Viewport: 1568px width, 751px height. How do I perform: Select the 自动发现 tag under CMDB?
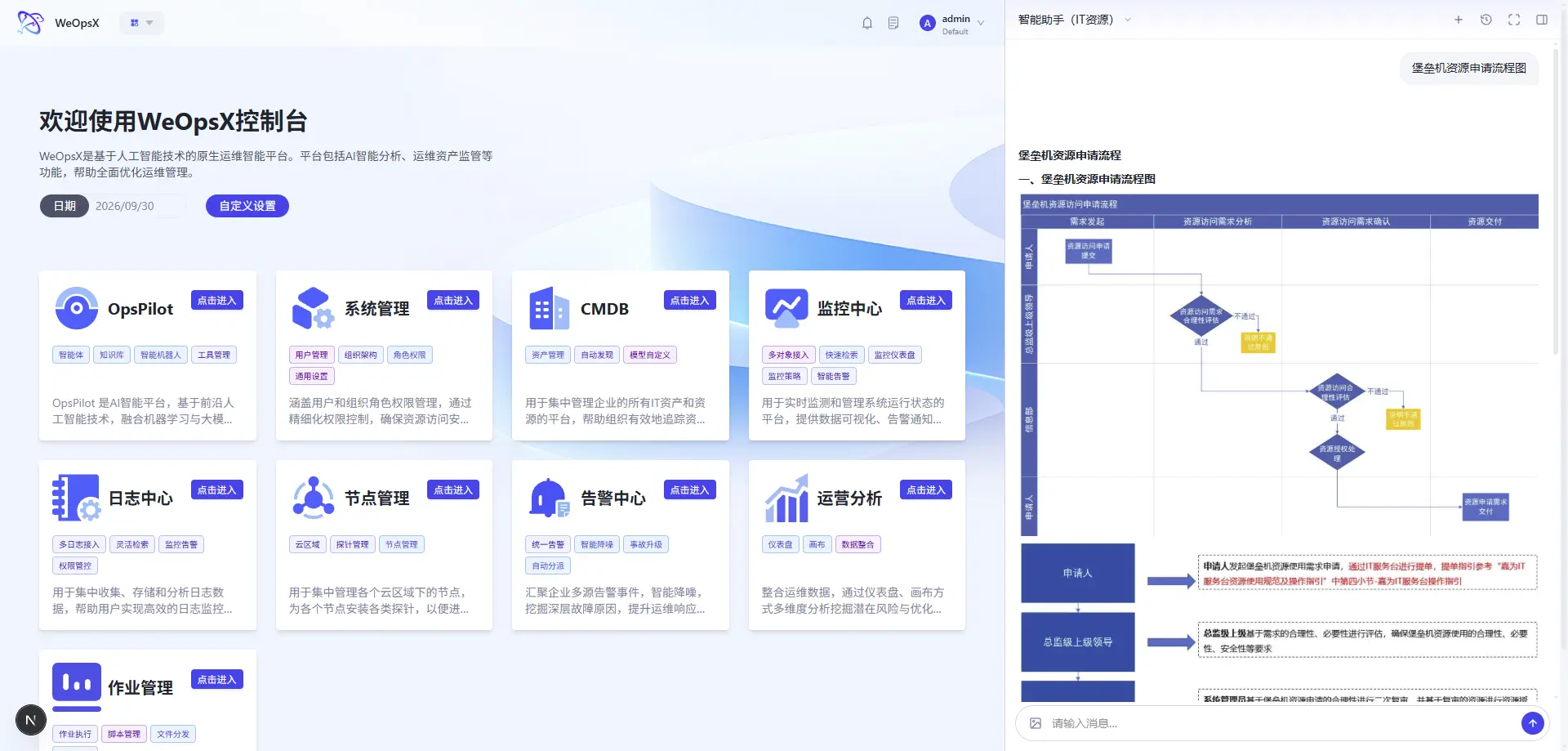point(597,355)
